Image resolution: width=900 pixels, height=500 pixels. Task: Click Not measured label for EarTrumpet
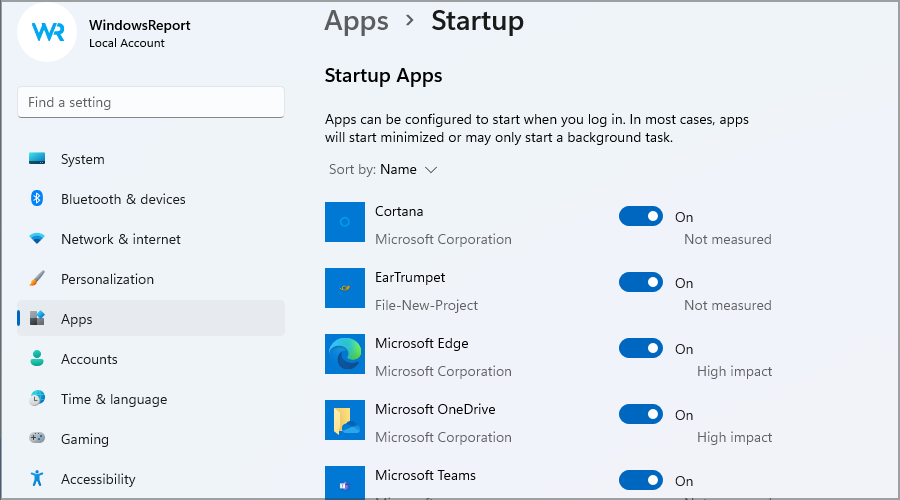(727, 305)
